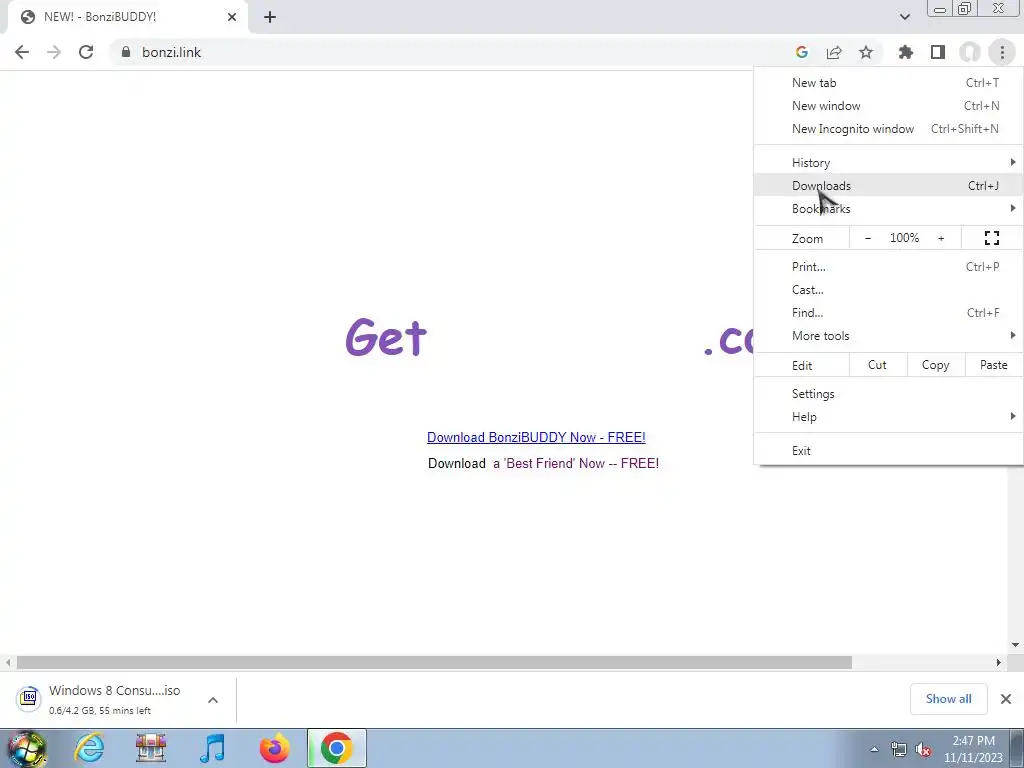1024x768 pixels.
Task: Expand the Bookmarks submenu
Action: 888,208
